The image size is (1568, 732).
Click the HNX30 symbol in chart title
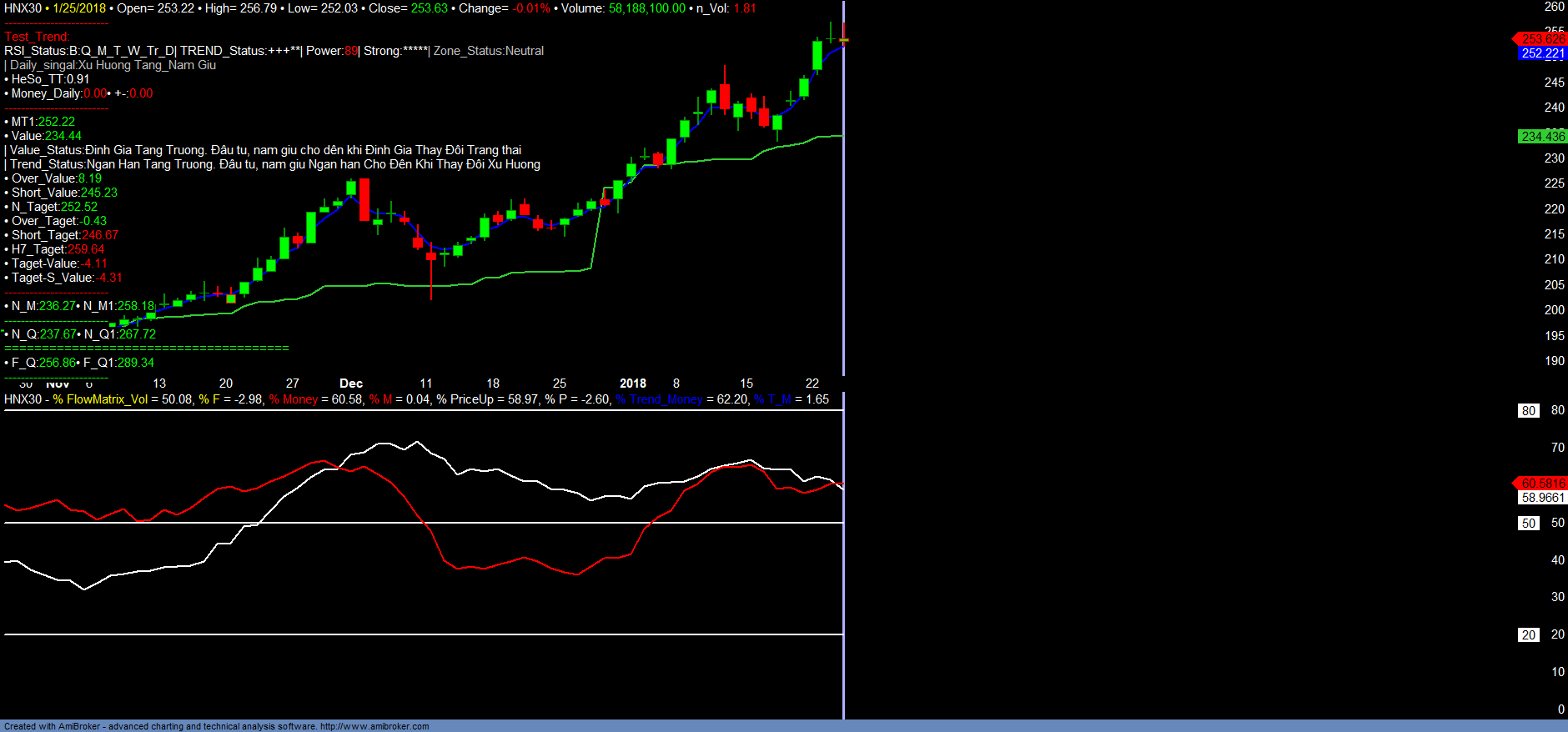(x=23, y=8)
